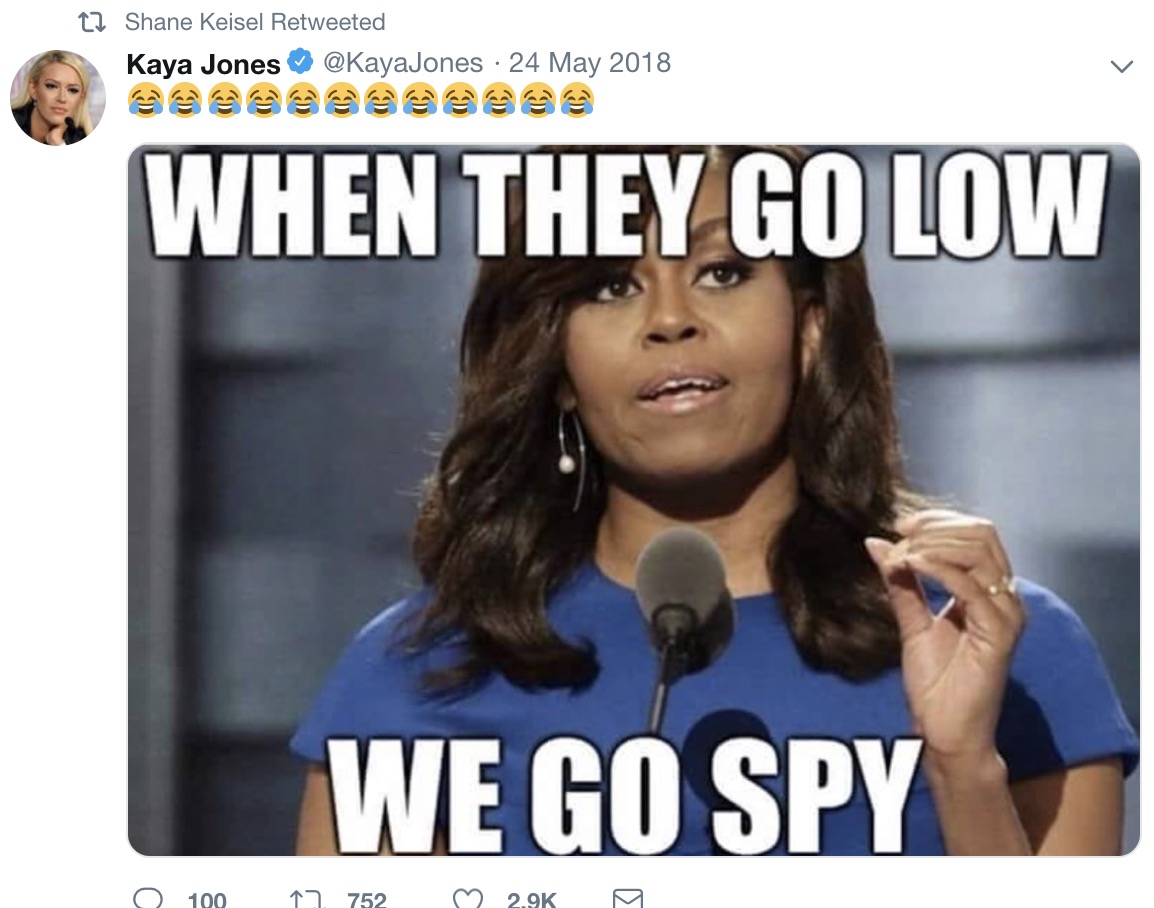The height and width of the screenshot is (908, 1154).
Task: Like the tweet with the heart icon
Action: click(x=467, y=899)
